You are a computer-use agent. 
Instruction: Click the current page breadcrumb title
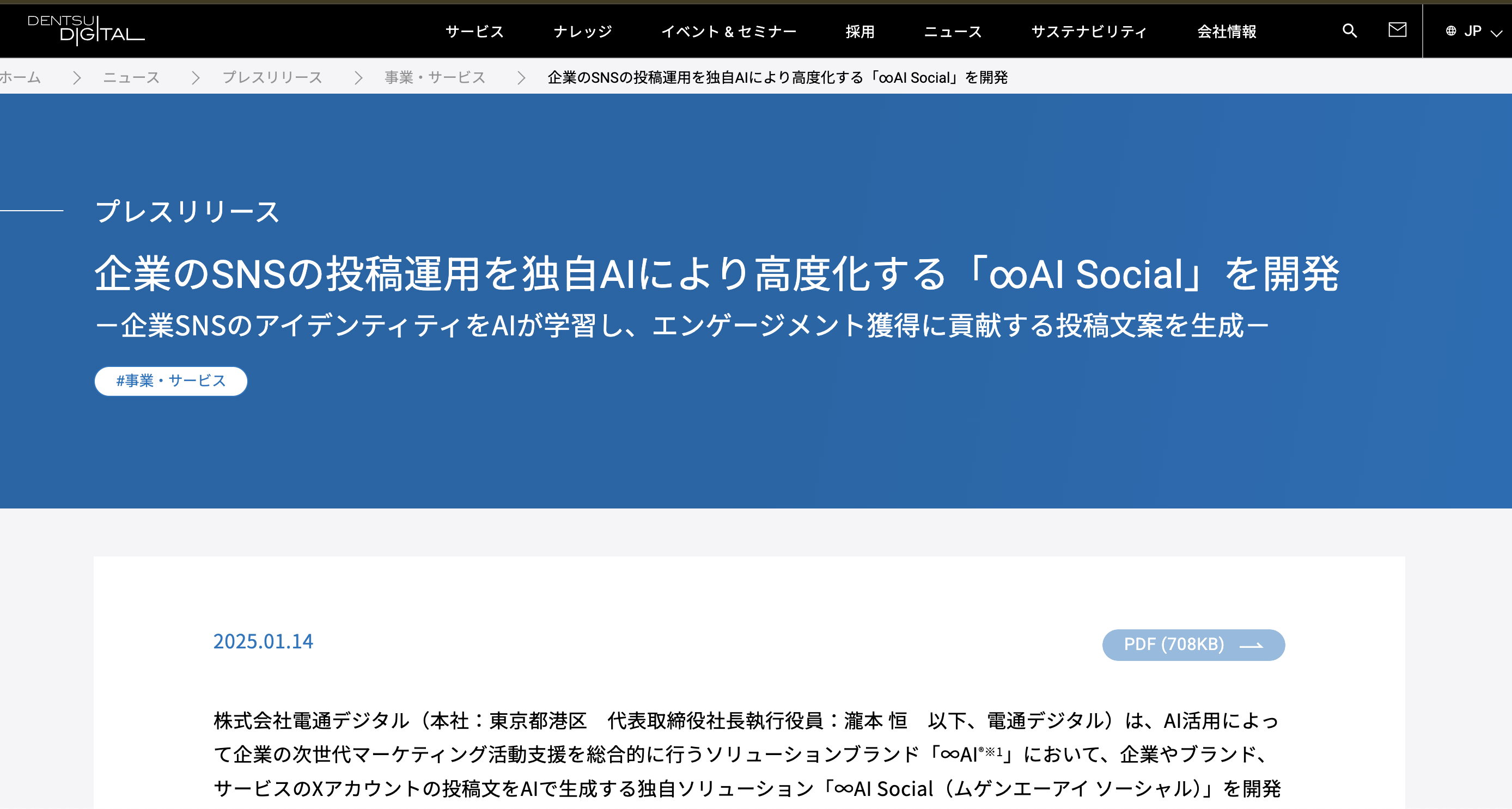778,77
